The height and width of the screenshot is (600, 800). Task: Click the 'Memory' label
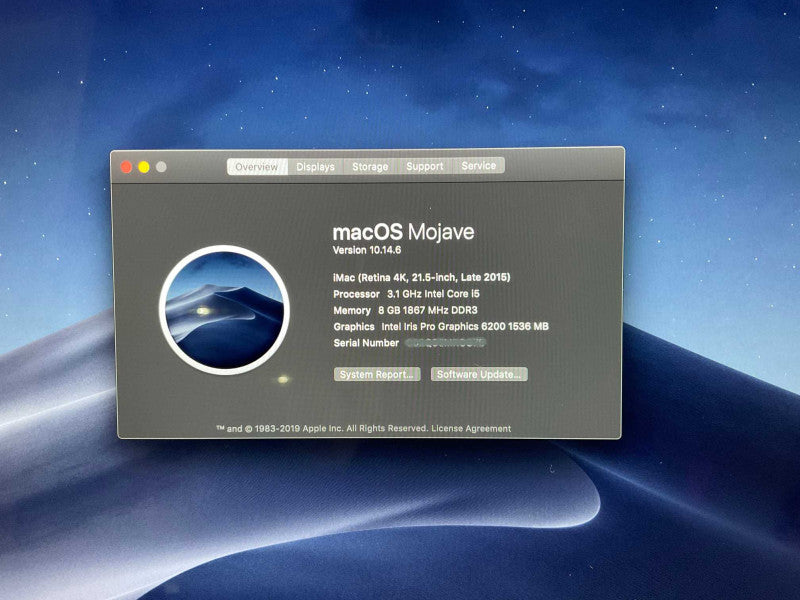coord(352,311)
